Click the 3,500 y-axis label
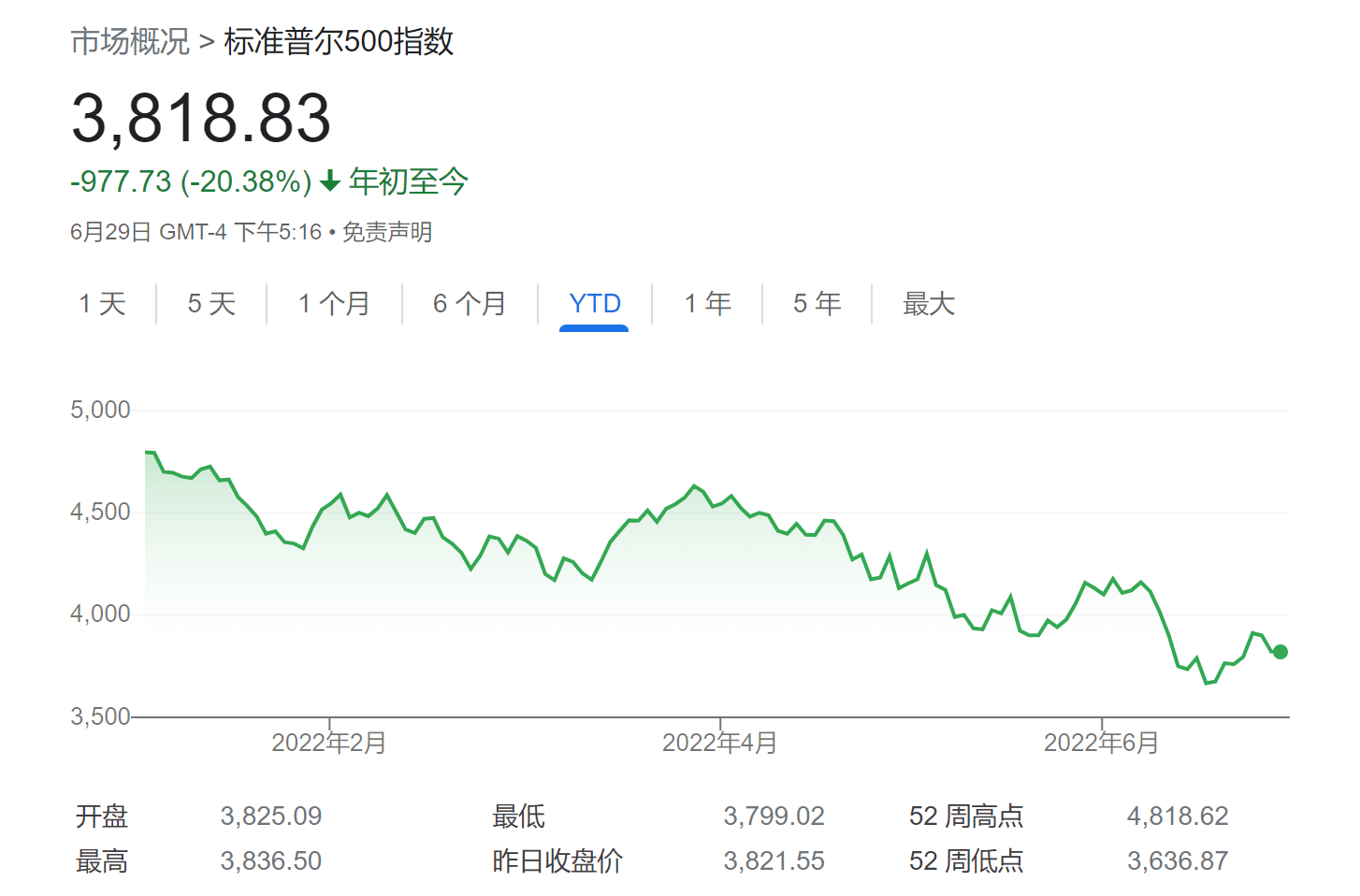Image resolution: width=1360 pixels, height=896 pixels. pos(100,716)
